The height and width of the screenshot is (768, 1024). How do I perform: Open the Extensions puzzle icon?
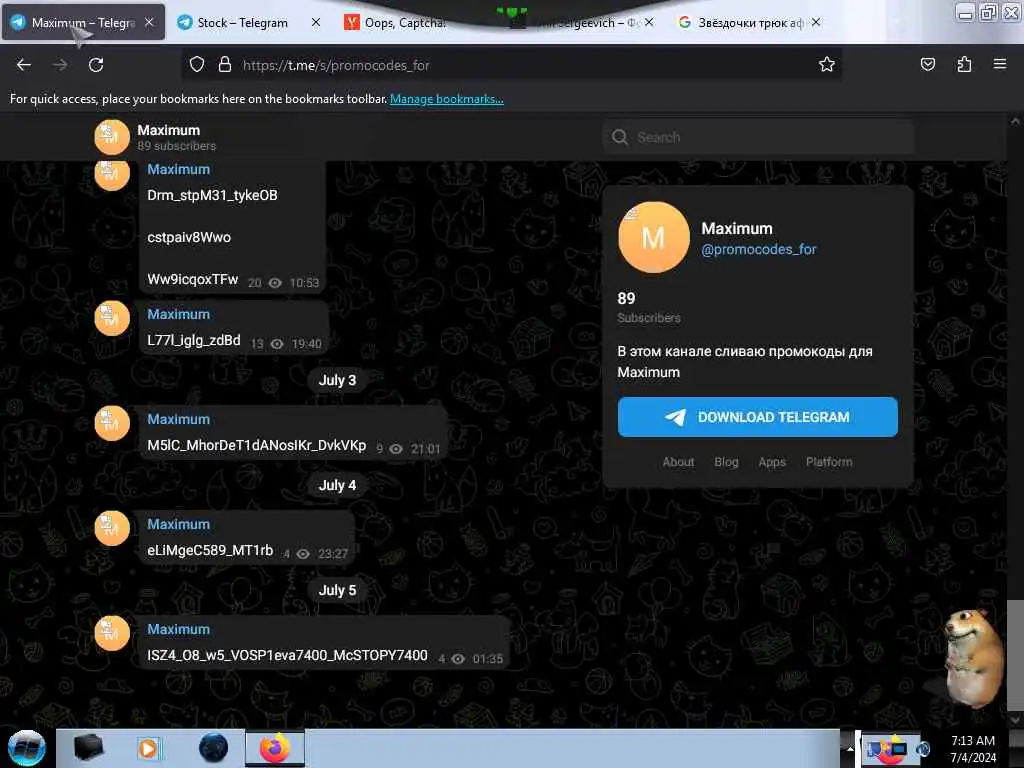(964, 64)
